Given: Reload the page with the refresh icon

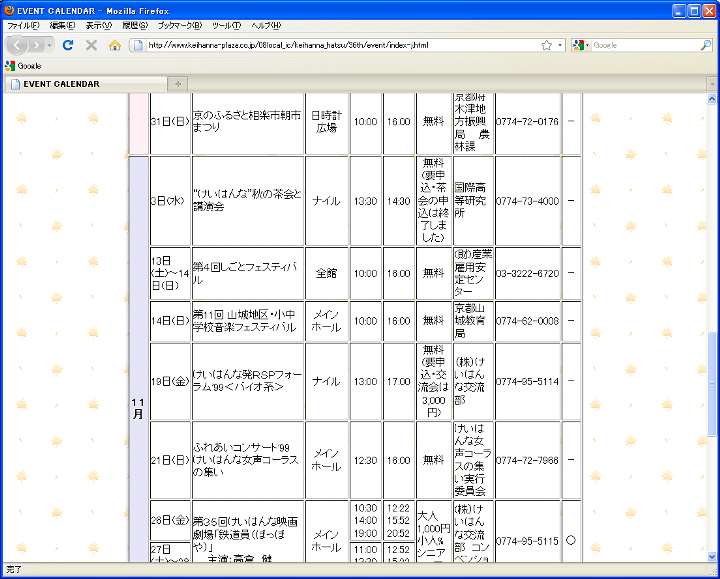Looking at the screenshot, I should pyautogui.click(x=68, y=45).
